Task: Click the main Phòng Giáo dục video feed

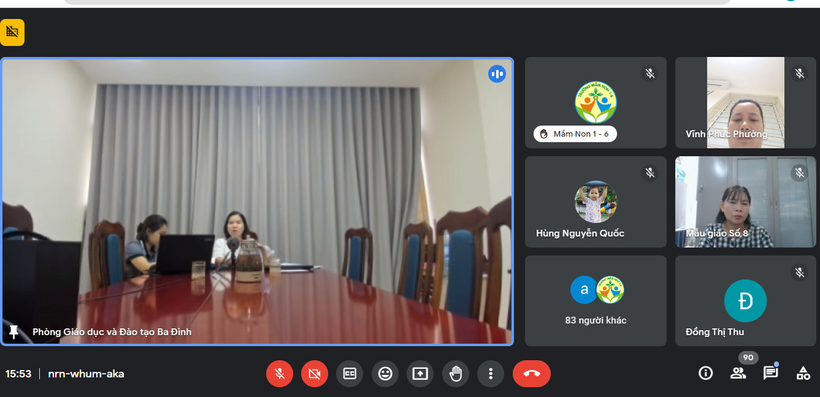Action: [x=257, y=201]
